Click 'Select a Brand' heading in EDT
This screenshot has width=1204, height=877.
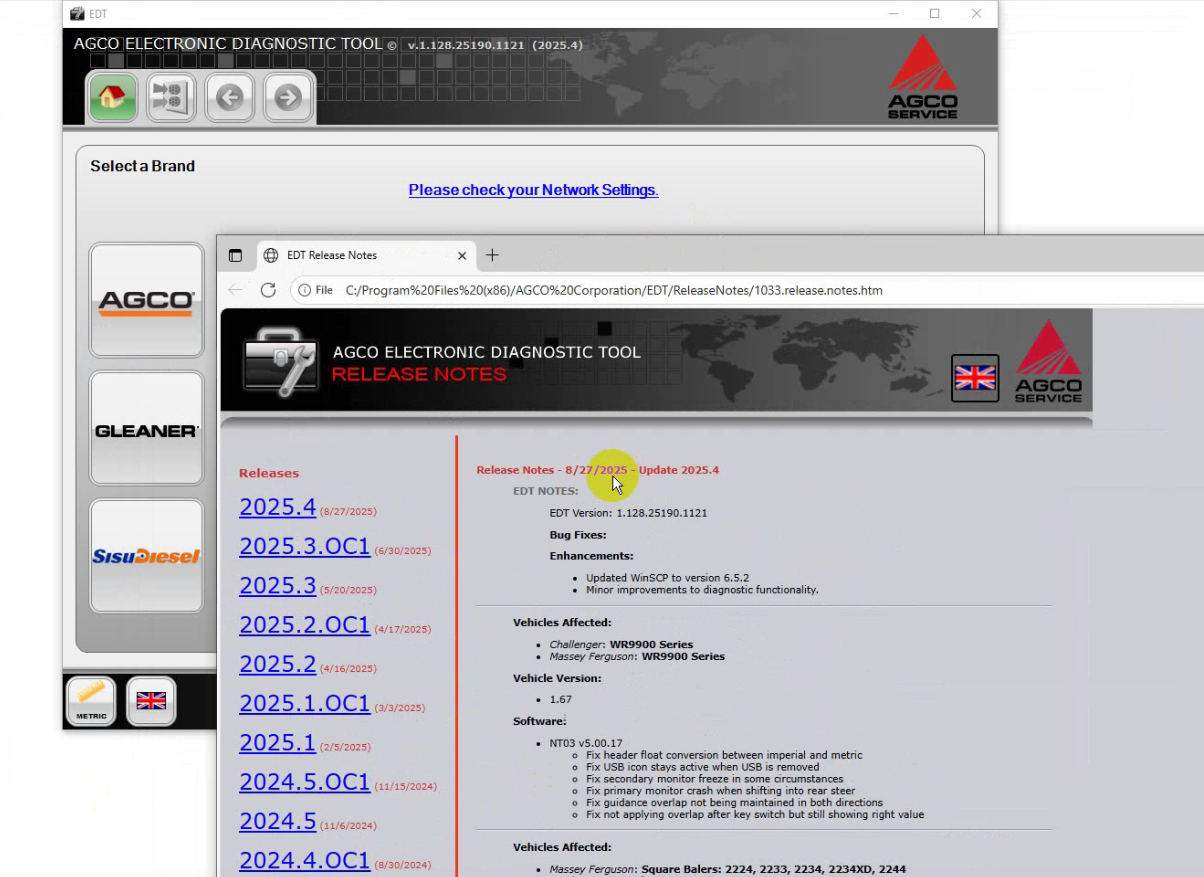(x=143, y=166)
